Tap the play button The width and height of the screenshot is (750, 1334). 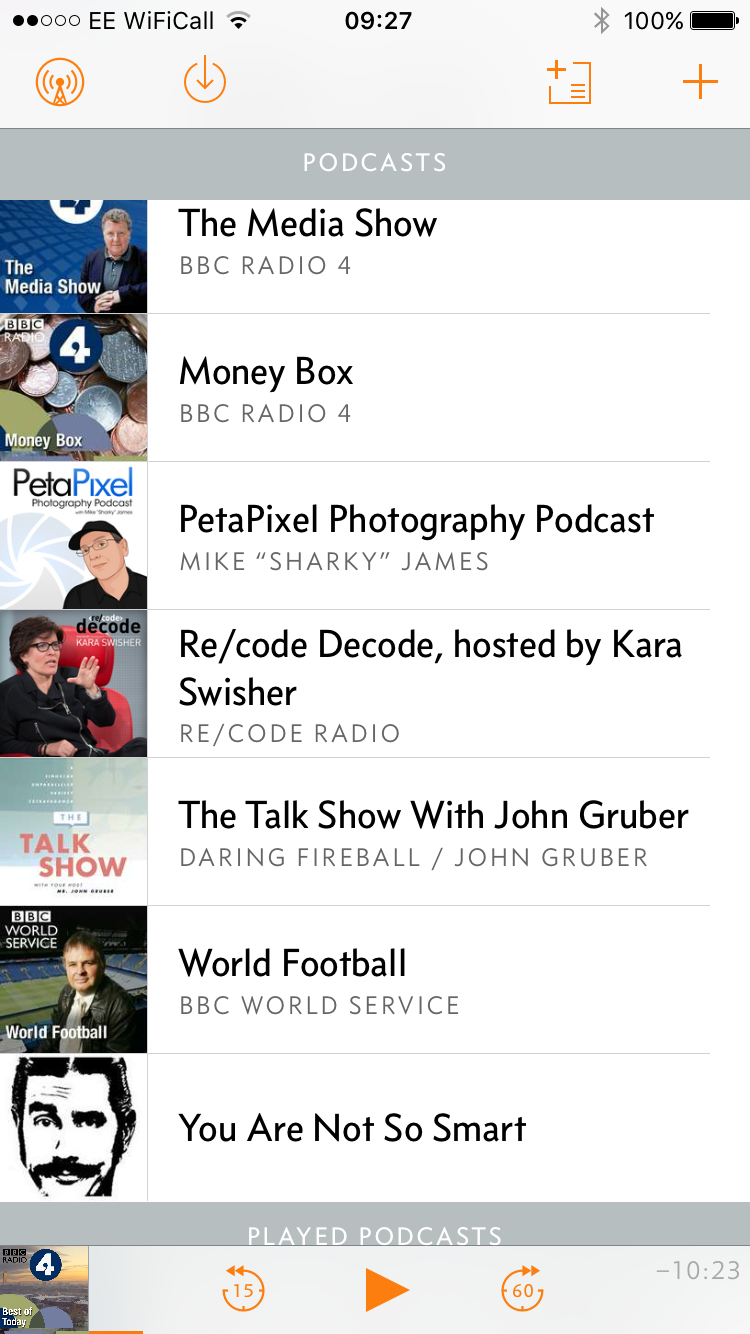(387, 1289)
